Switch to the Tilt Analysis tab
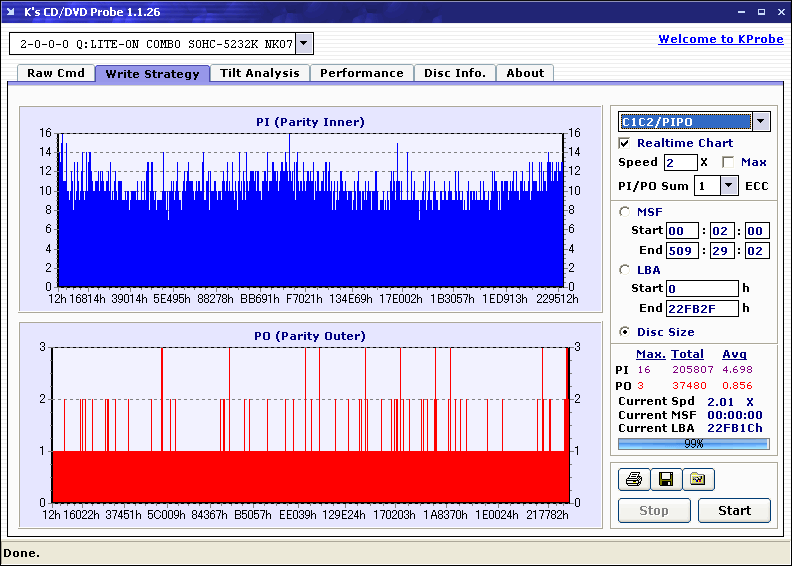This screenshot has width=792, height=566. coord(260,73)
